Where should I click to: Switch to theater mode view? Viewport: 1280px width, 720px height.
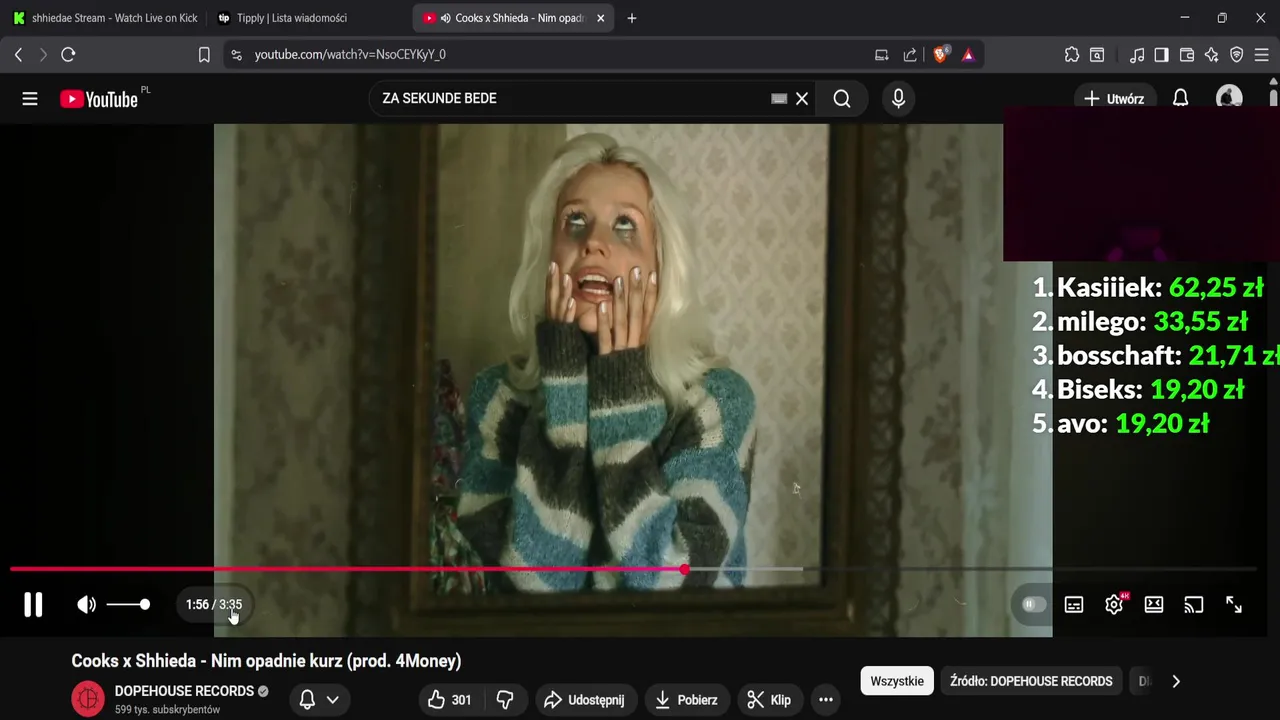pos(1154,604)
